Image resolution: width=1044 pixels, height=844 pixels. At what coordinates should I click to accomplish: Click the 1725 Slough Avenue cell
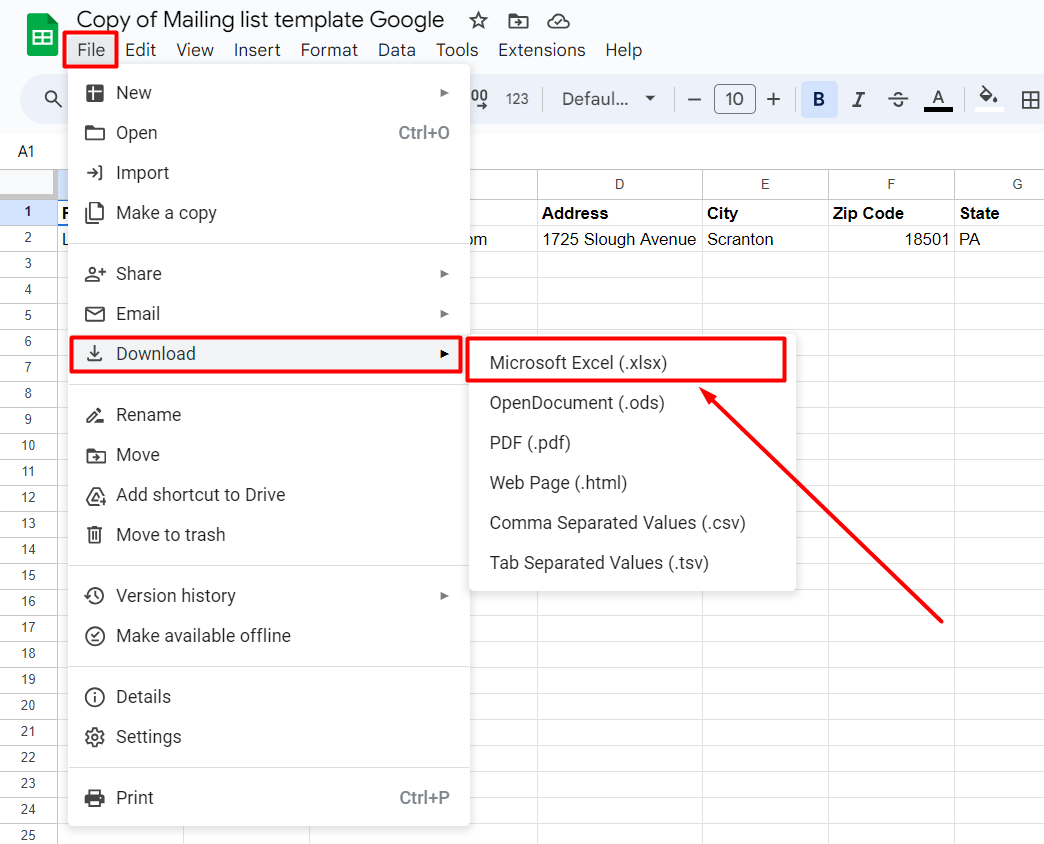620,239
